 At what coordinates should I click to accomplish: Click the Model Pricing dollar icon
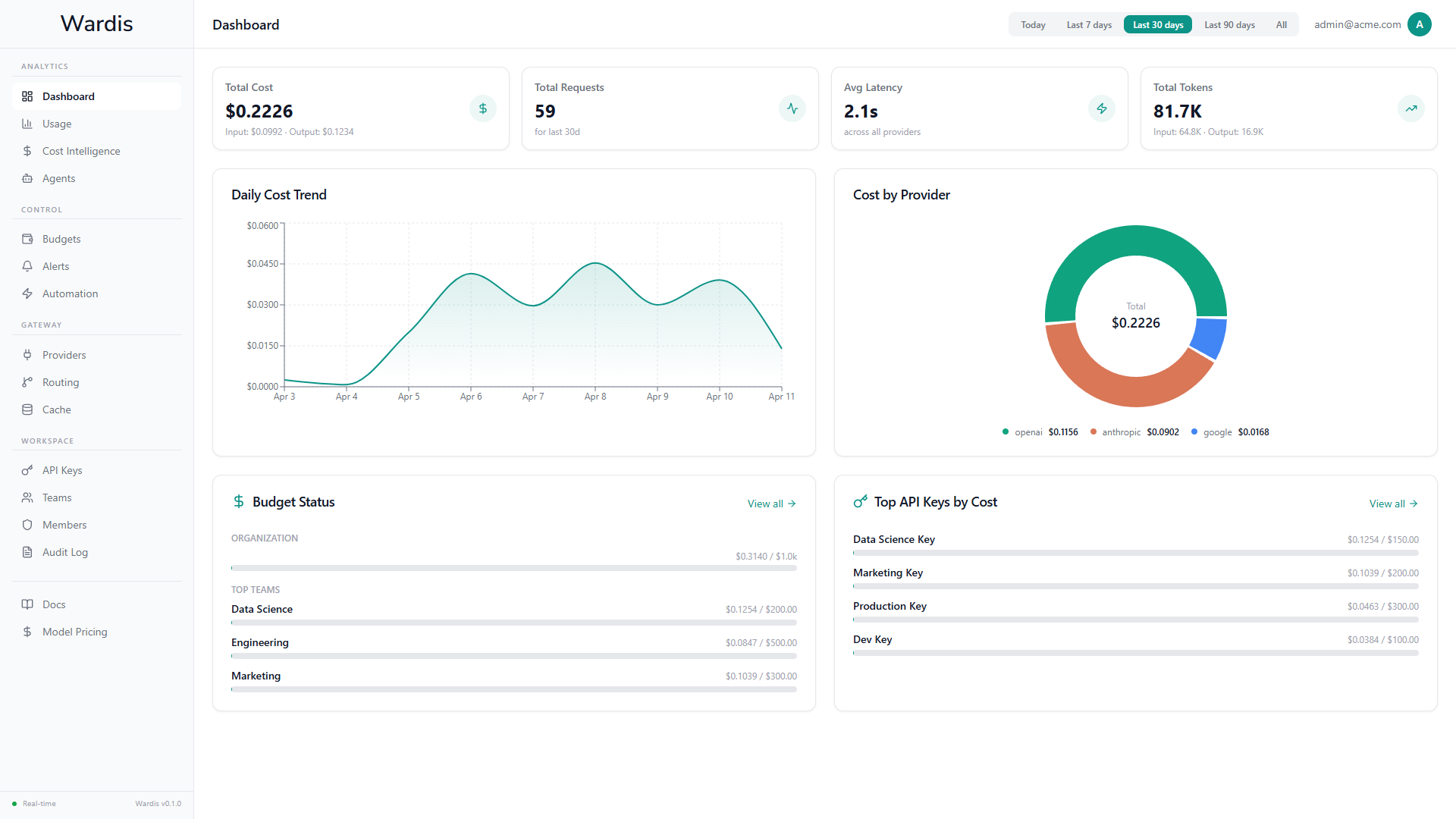pyautogui.click(x=27, y=632)
